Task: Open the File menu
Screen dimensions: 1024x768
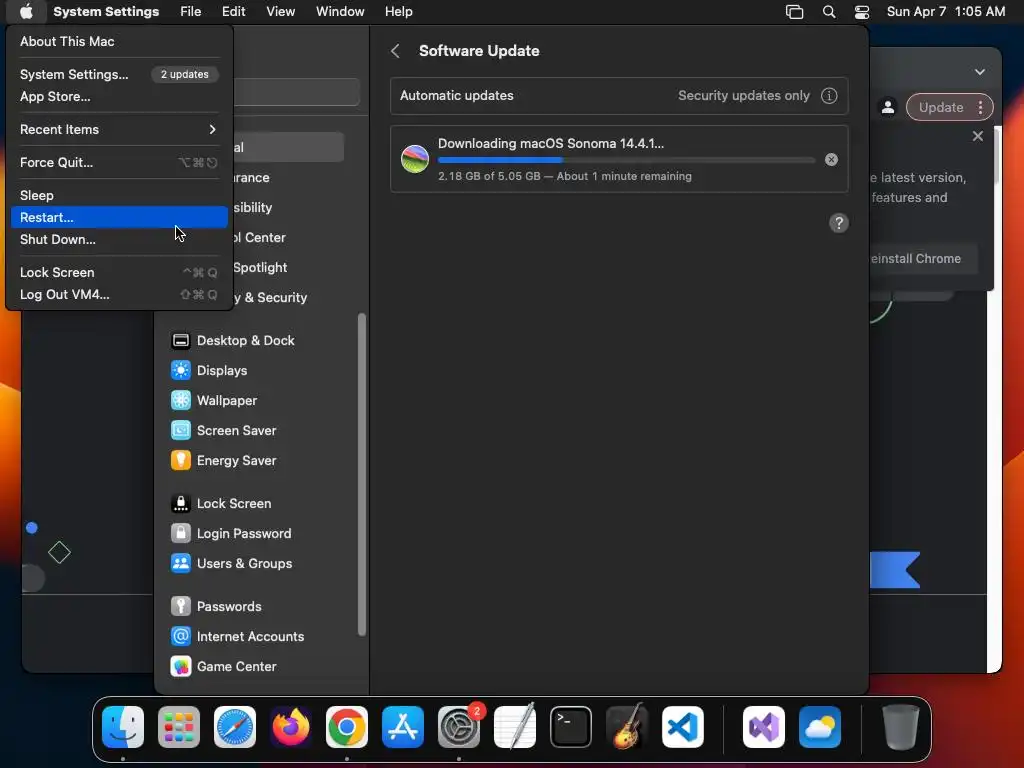Action: click(191, 11)
